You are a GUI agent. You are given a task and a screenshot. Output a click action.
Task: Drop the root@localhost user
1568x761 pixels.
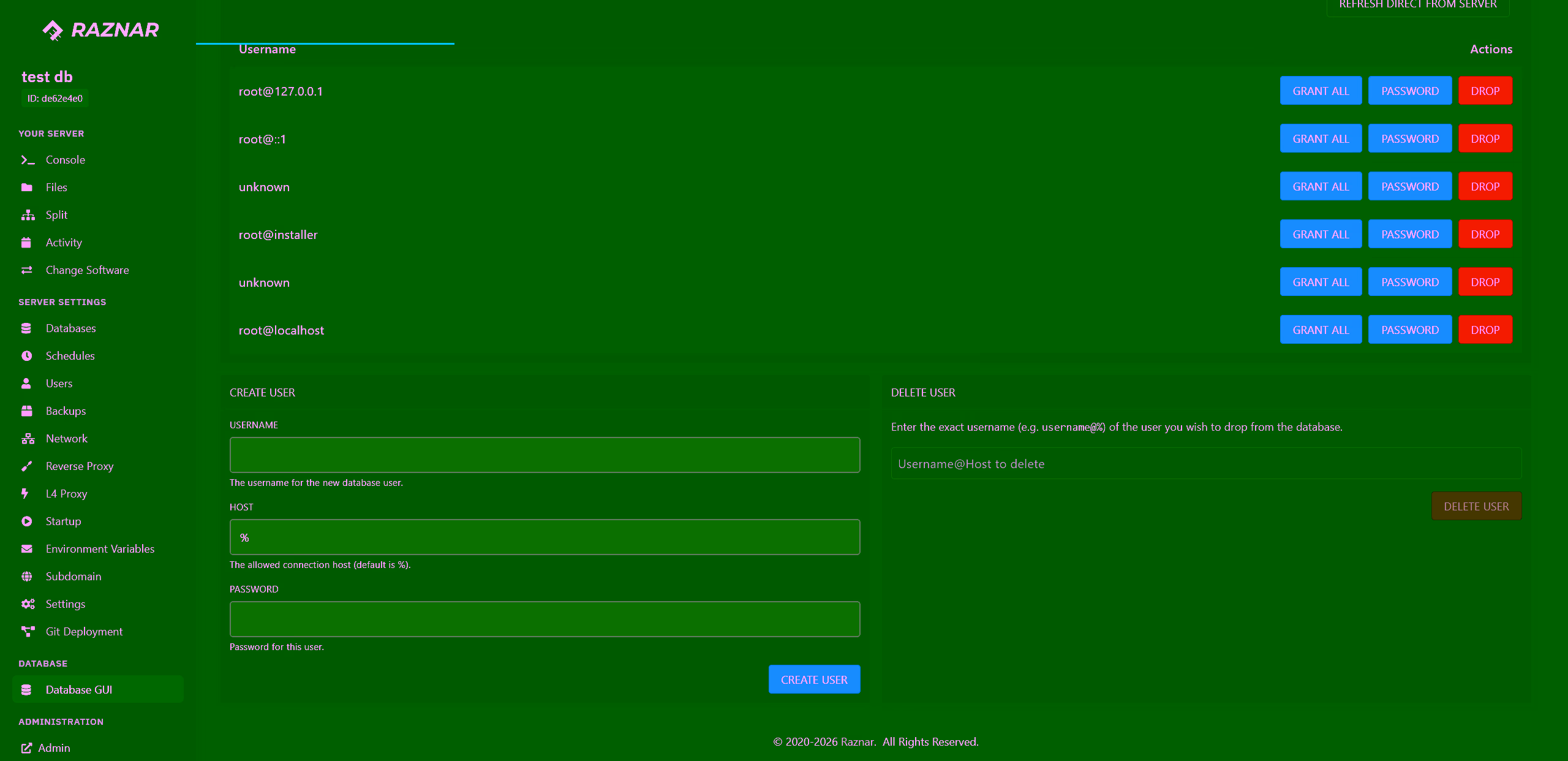coord(1485,330)
